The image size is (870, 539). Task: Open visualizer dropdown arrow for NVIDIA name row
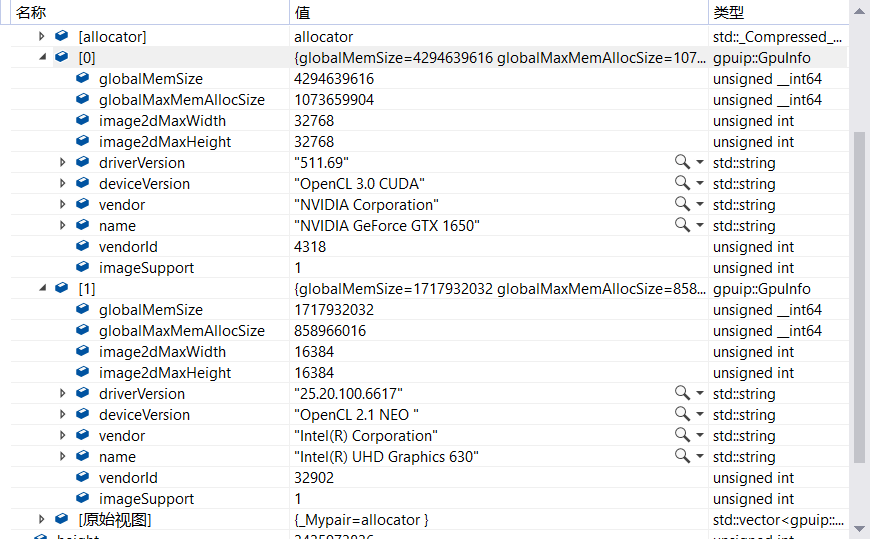[x=700, y=226]
